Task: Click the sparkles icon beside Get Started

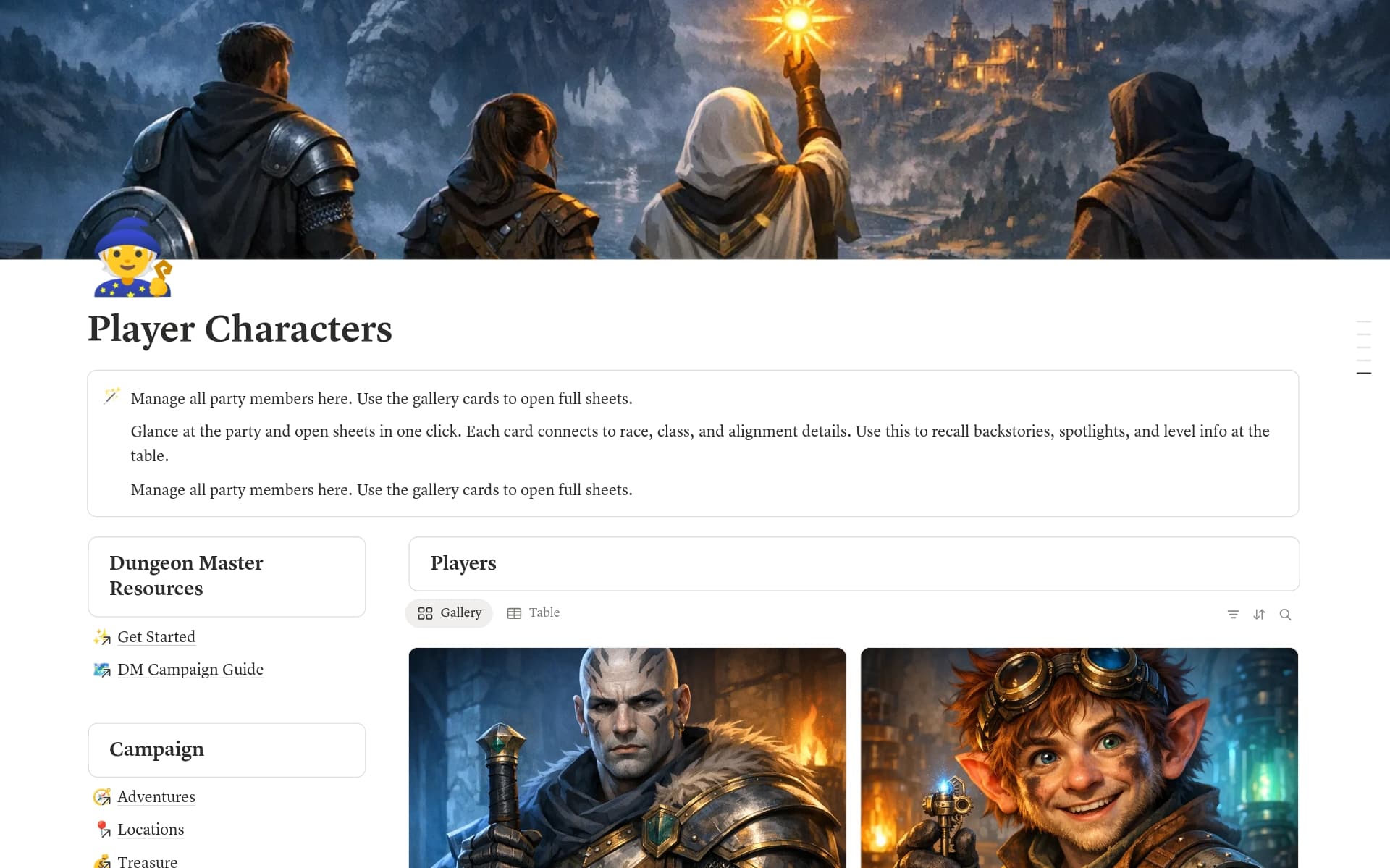Action: click(102, 637)
